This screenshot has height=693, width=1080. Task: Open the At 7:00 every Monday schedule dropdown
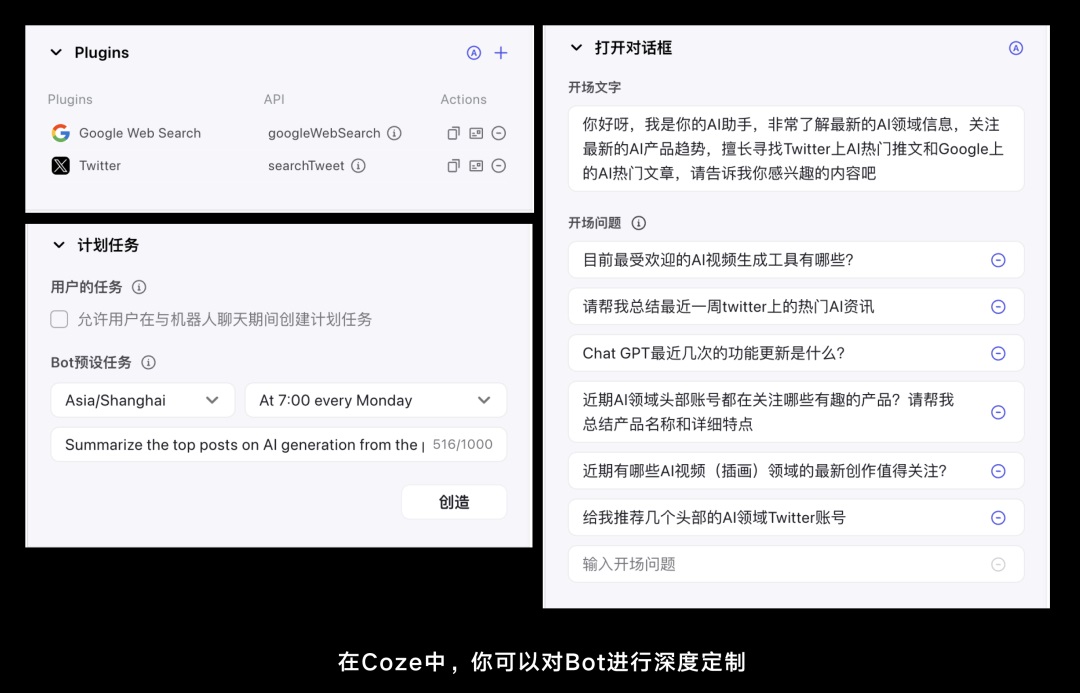coord(376,400)
